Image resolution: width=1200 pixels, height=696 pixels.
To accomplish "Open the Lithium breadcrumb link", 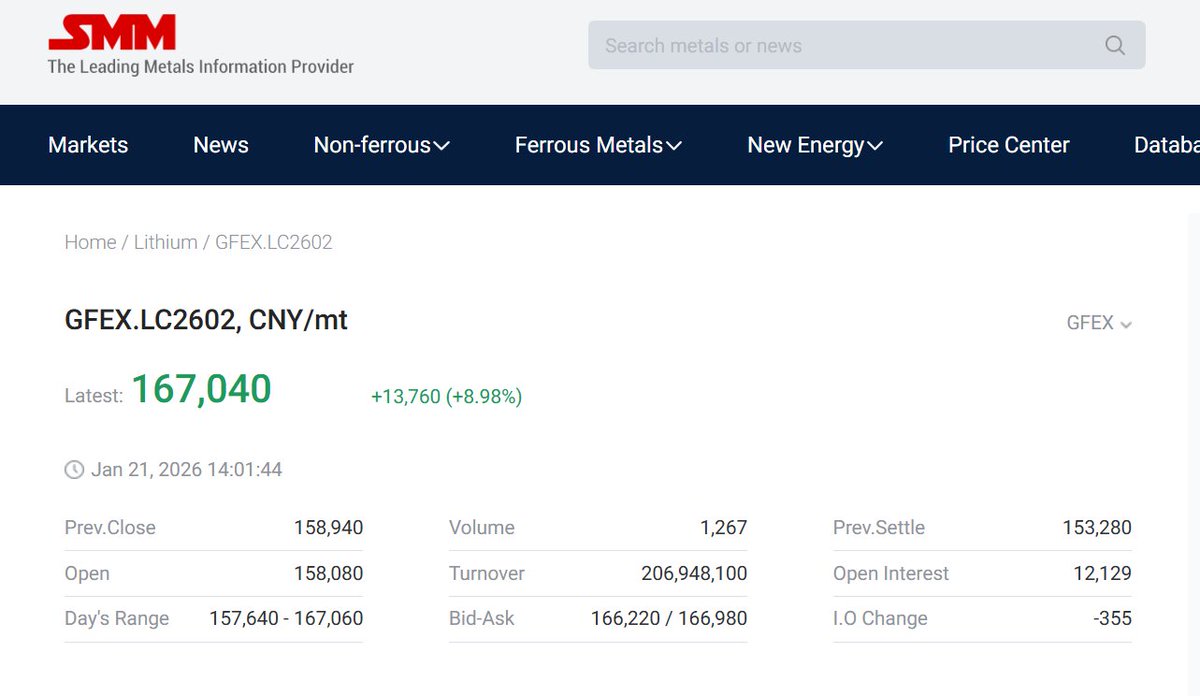I will (x=165, y=241).
